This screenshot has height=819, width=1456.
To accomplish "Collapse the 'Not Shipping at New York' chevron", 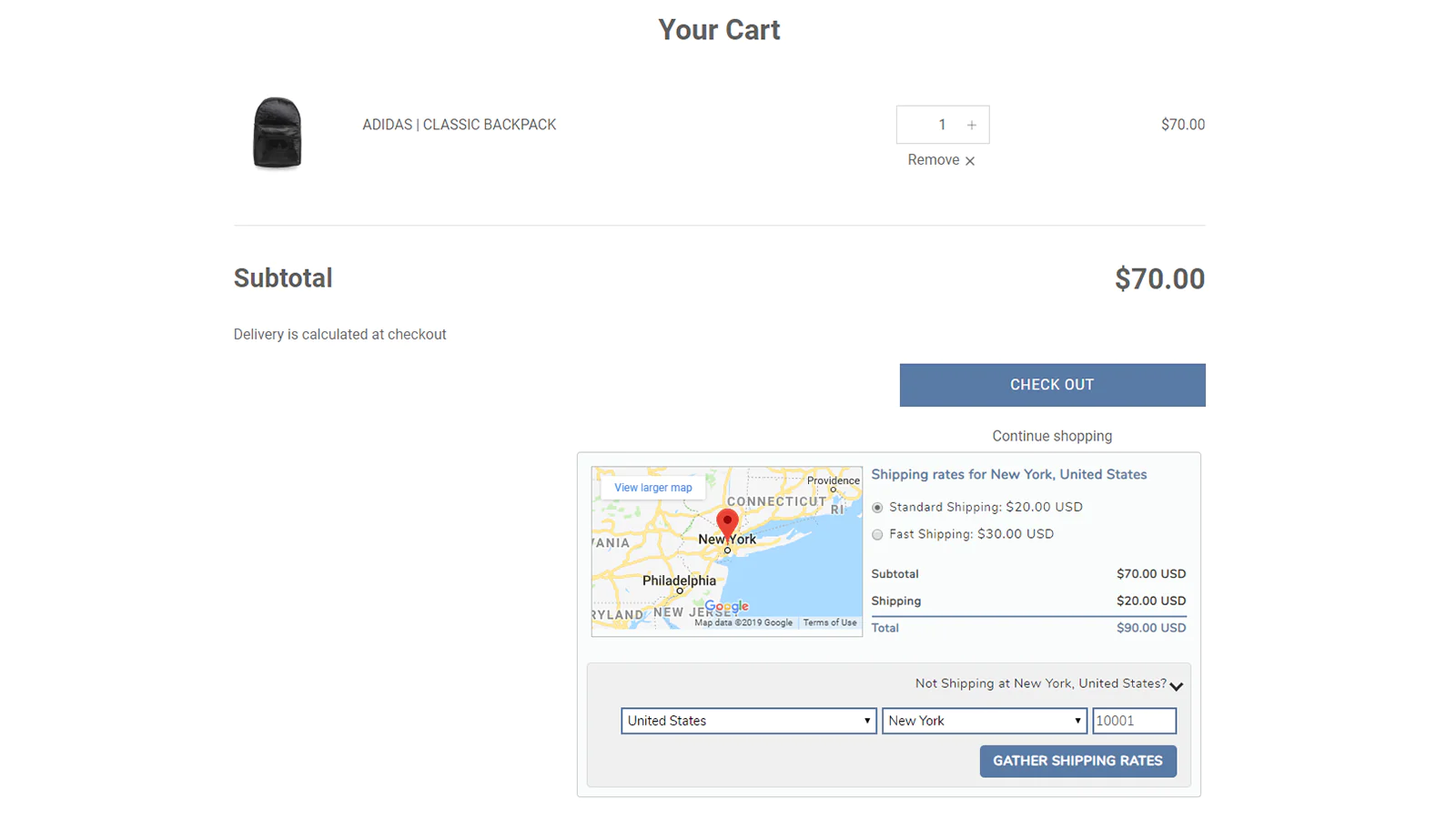I will (1177, 686).
